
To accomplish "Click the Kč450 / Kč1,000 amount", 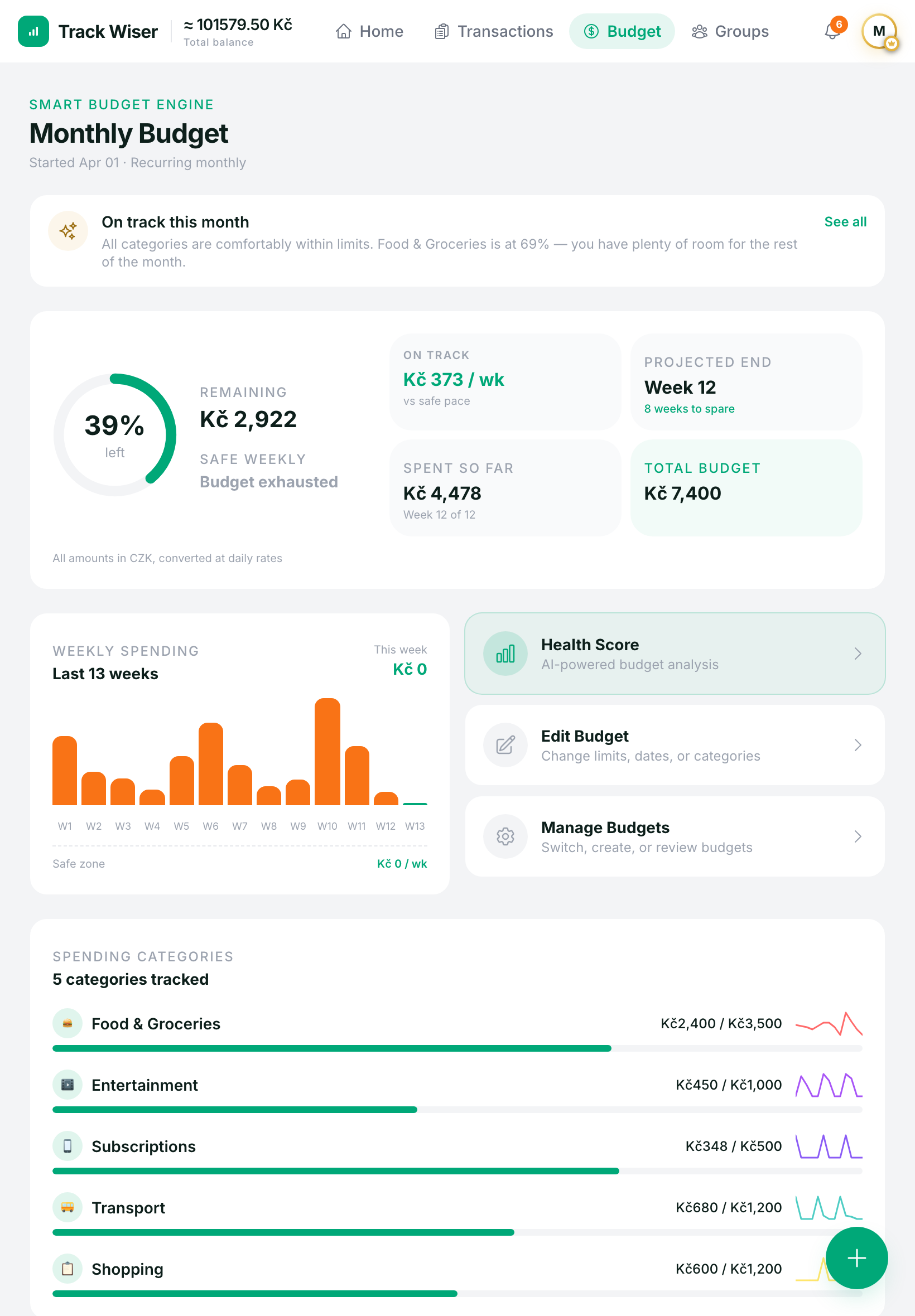I will [x=728, y=1085].
